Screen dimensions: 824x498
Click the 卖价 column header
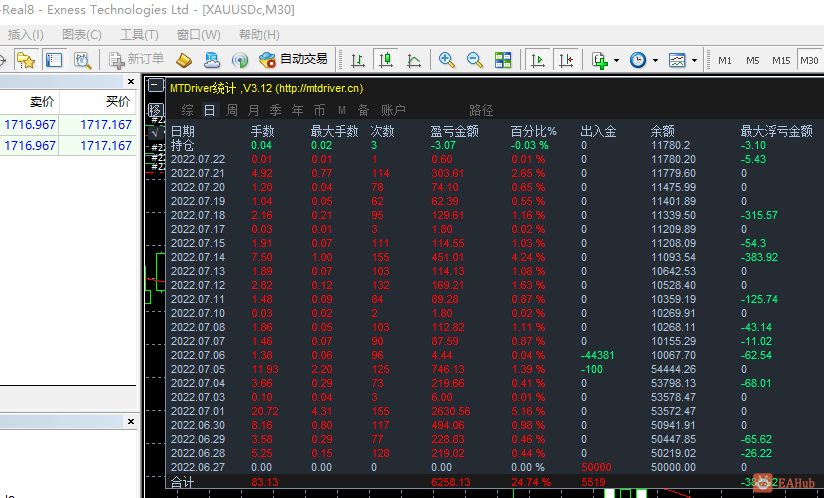click(42, 101)
